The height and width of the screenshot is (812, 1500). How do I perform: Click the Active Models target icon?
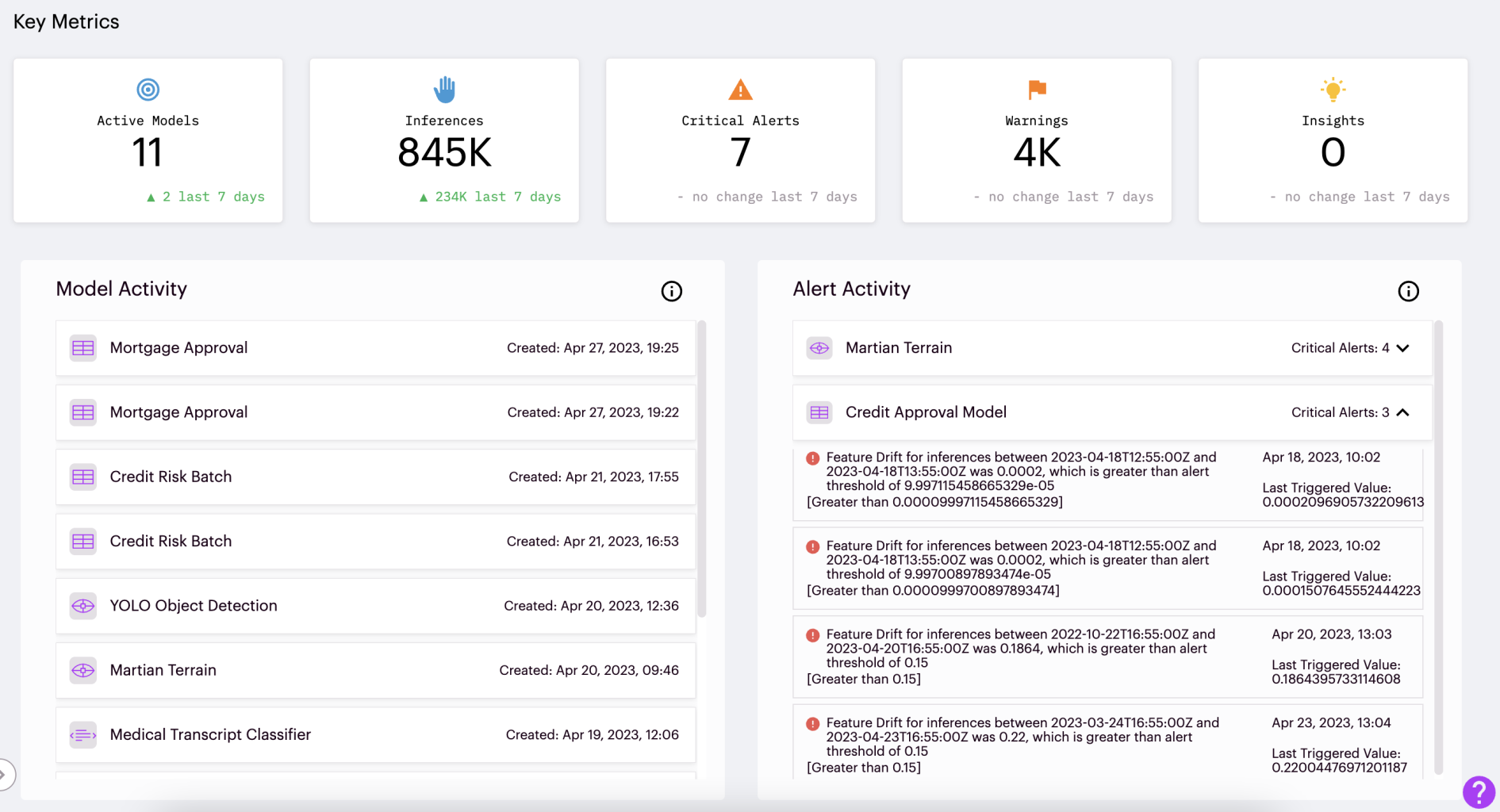pos(148,90)
